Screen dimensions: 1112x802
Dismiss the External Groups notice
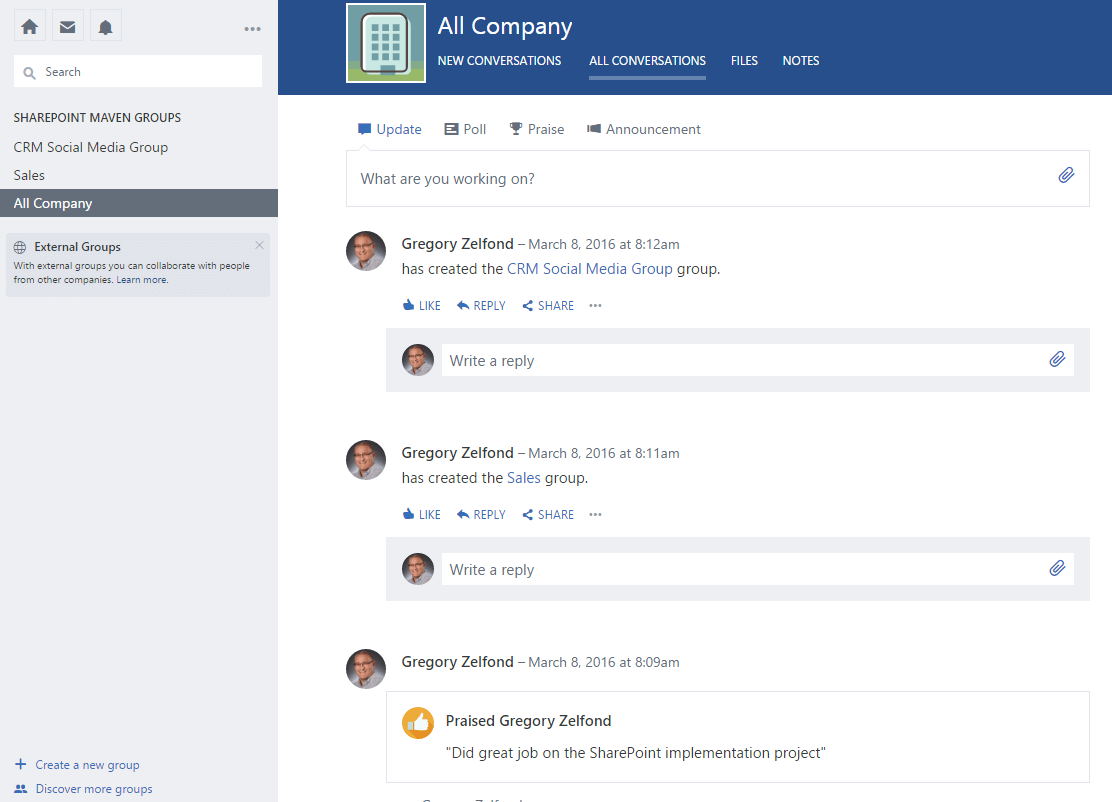pos(260,245)
